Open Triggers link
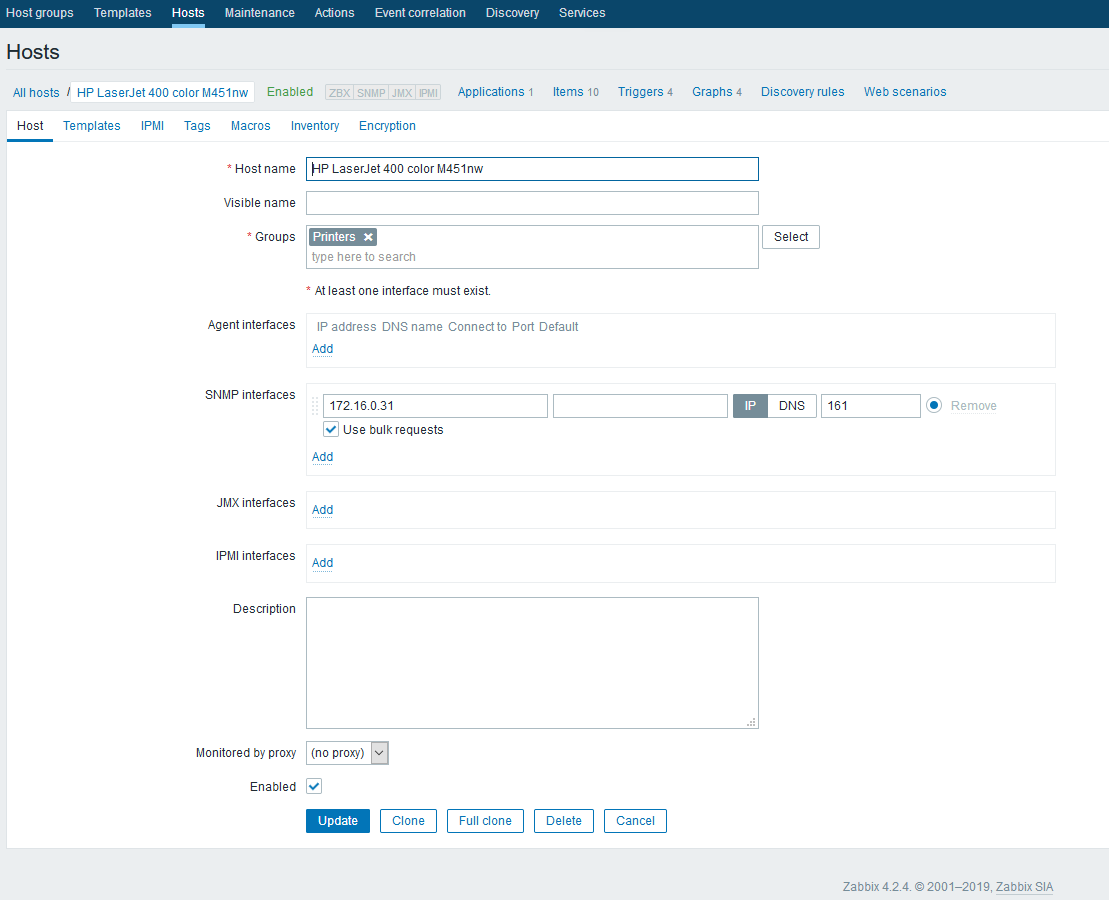The height and width of the screenshot is (900, 1109). (x=641, y=92)
